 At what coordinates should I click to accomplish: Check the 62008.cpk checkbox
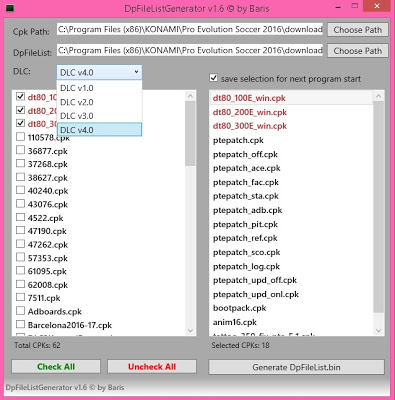tap(20, 284)
